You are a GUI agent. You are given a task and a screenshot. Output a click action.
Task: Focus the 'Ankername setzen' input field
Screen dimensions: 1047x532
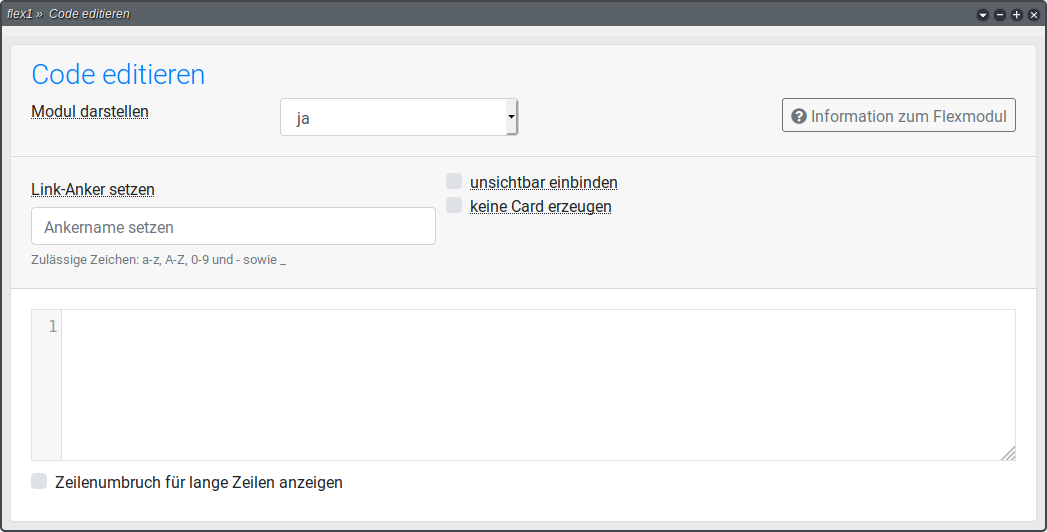coord(233,227)
